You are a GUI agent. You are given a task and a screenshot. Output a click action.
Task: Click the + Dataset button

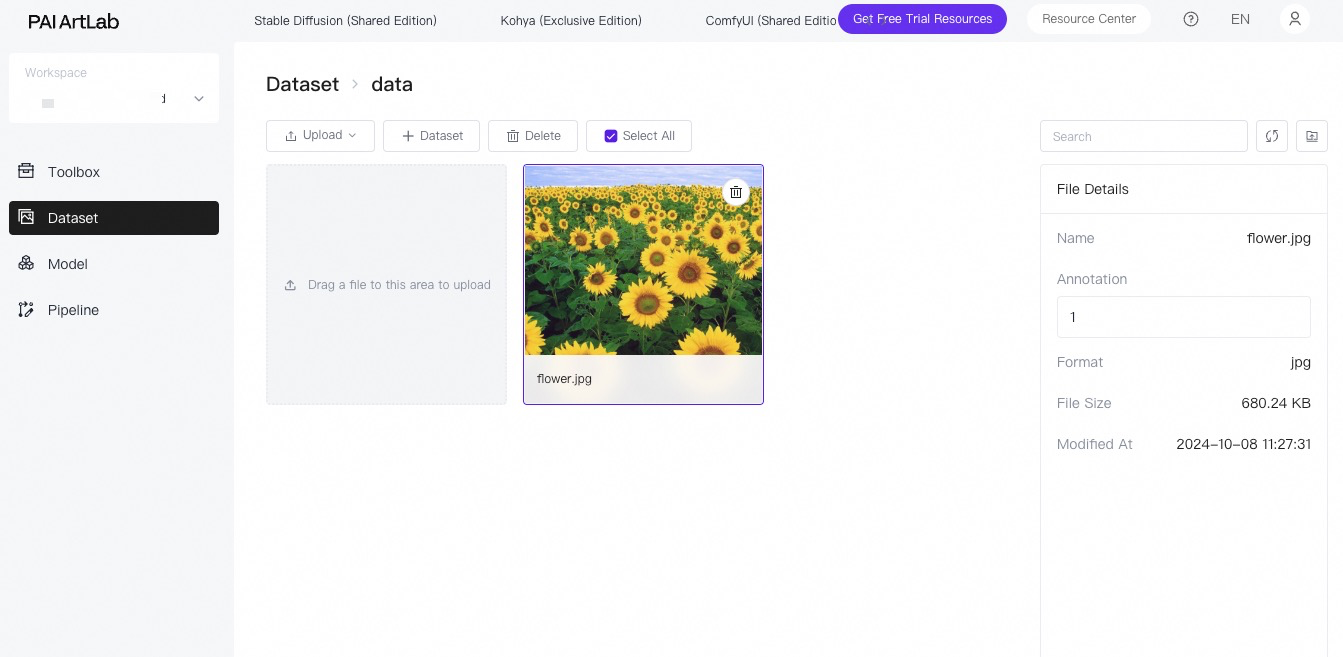pyautogui.click(x=431, y=136)
